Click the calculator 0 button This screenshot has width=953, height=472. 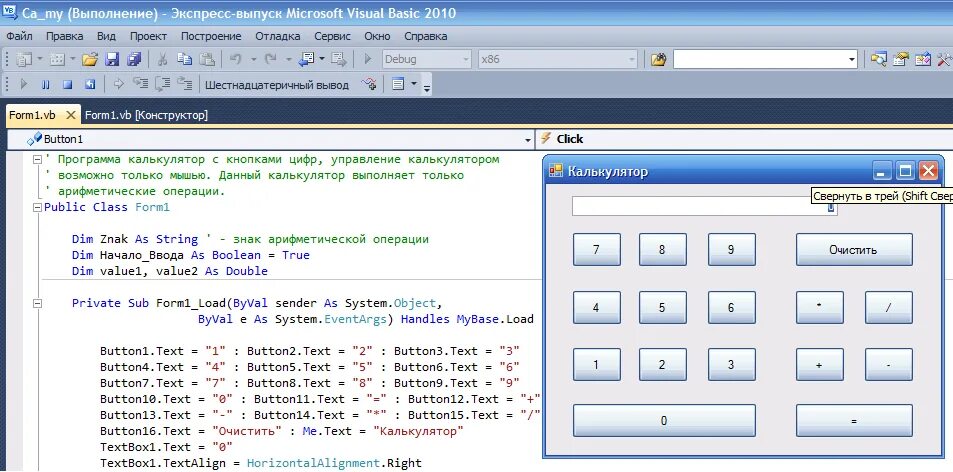pyautogui.click(x=664, y=420)
